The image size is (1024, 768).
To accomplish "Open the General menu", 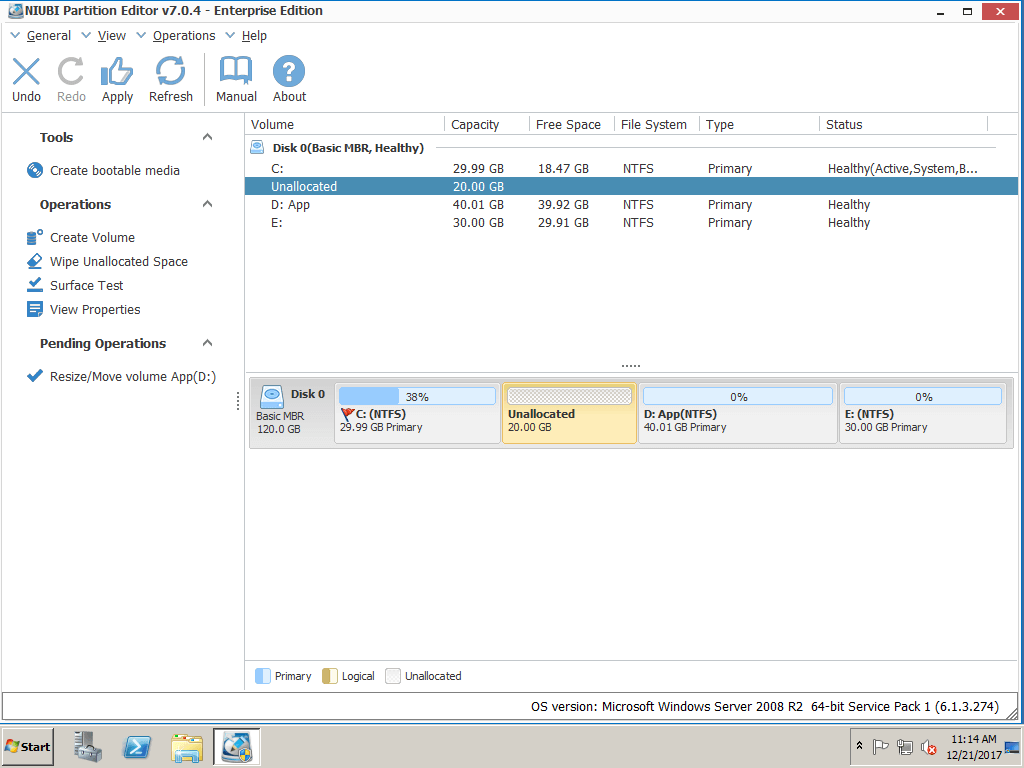I will tap(48, 36).
